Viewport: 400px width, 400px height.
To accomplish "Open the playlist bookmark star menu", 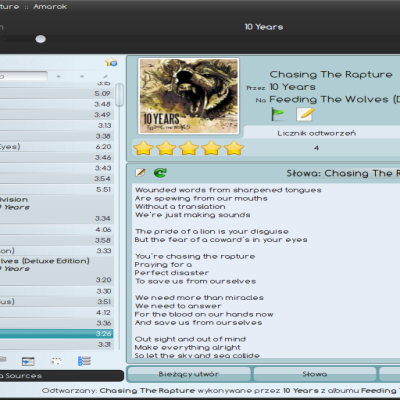I will coord(111,62).
